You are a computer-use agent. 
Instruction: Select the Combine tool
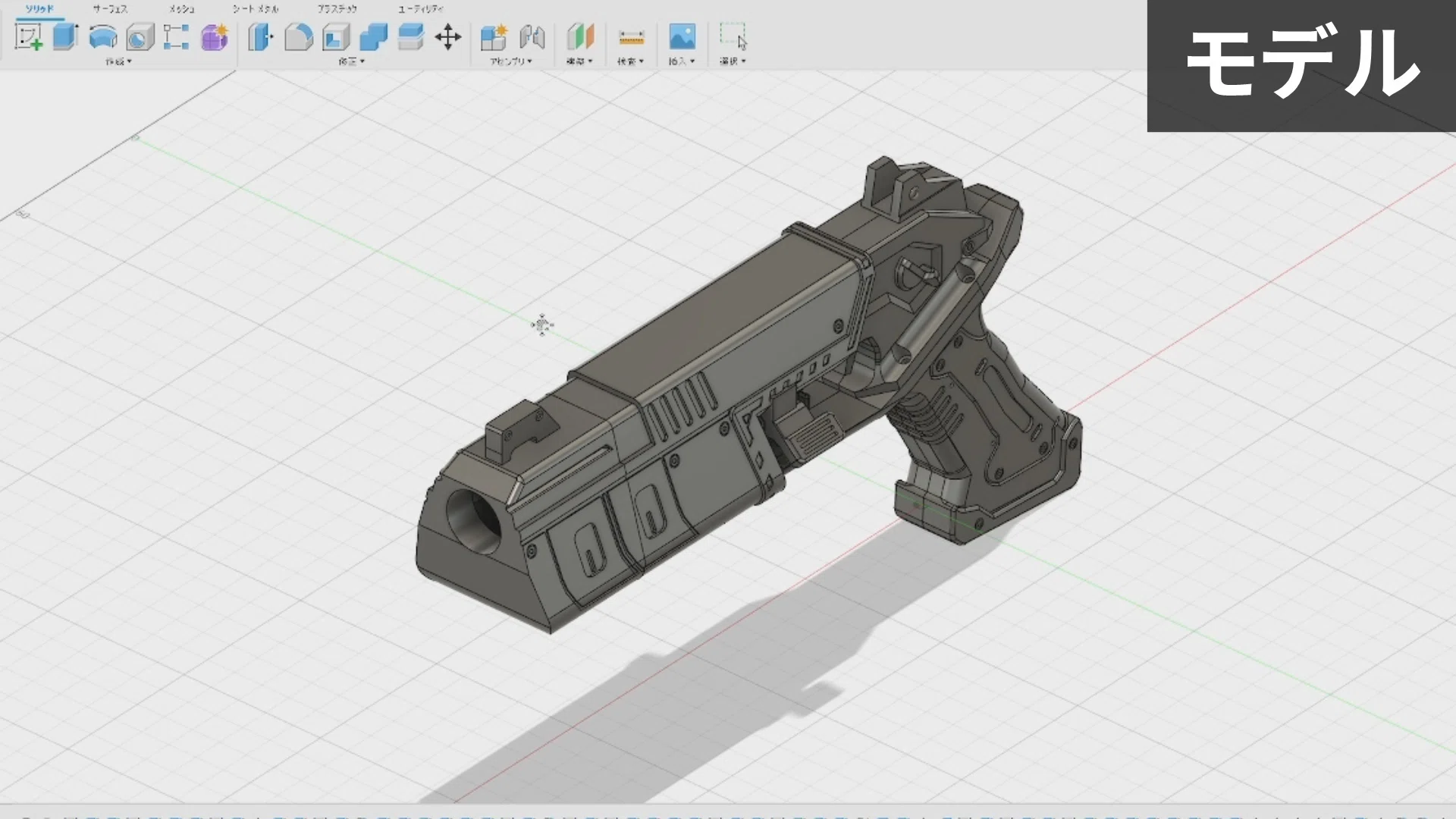point(373,36)
